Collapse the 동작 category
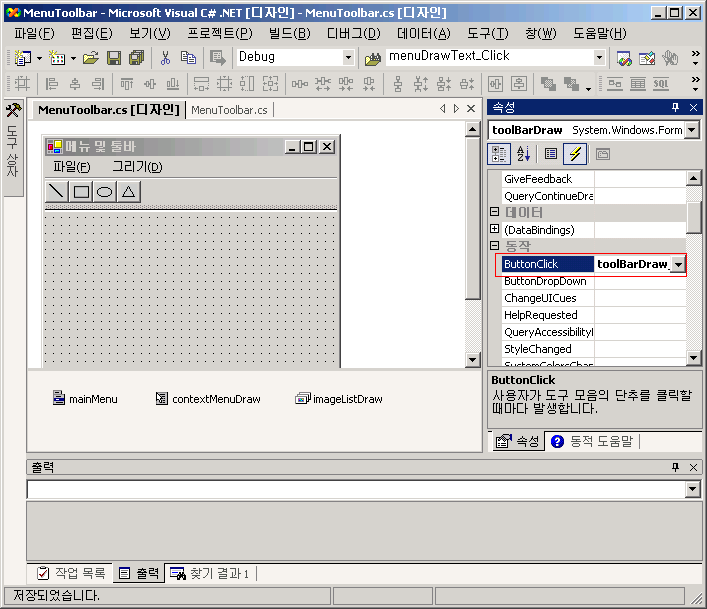Screen dimensions: 707x609 point(495,246)
